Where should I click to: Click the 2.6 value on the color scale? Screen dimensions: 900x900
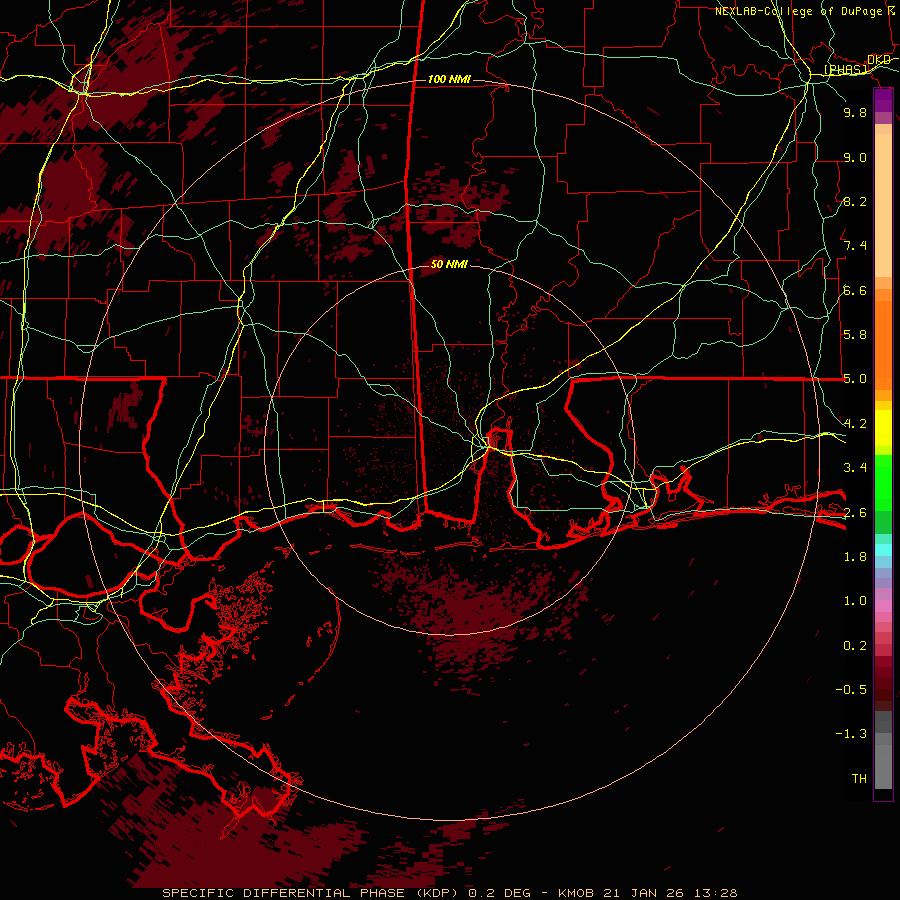click(x=855, y=512)
